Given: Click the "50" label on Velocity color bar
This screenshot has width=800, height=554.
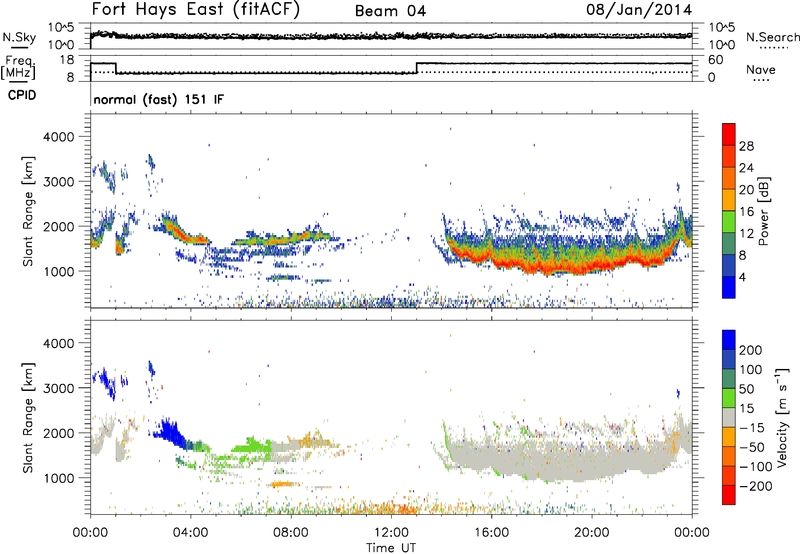Looking at the screenshot, I should coord(746,389).
